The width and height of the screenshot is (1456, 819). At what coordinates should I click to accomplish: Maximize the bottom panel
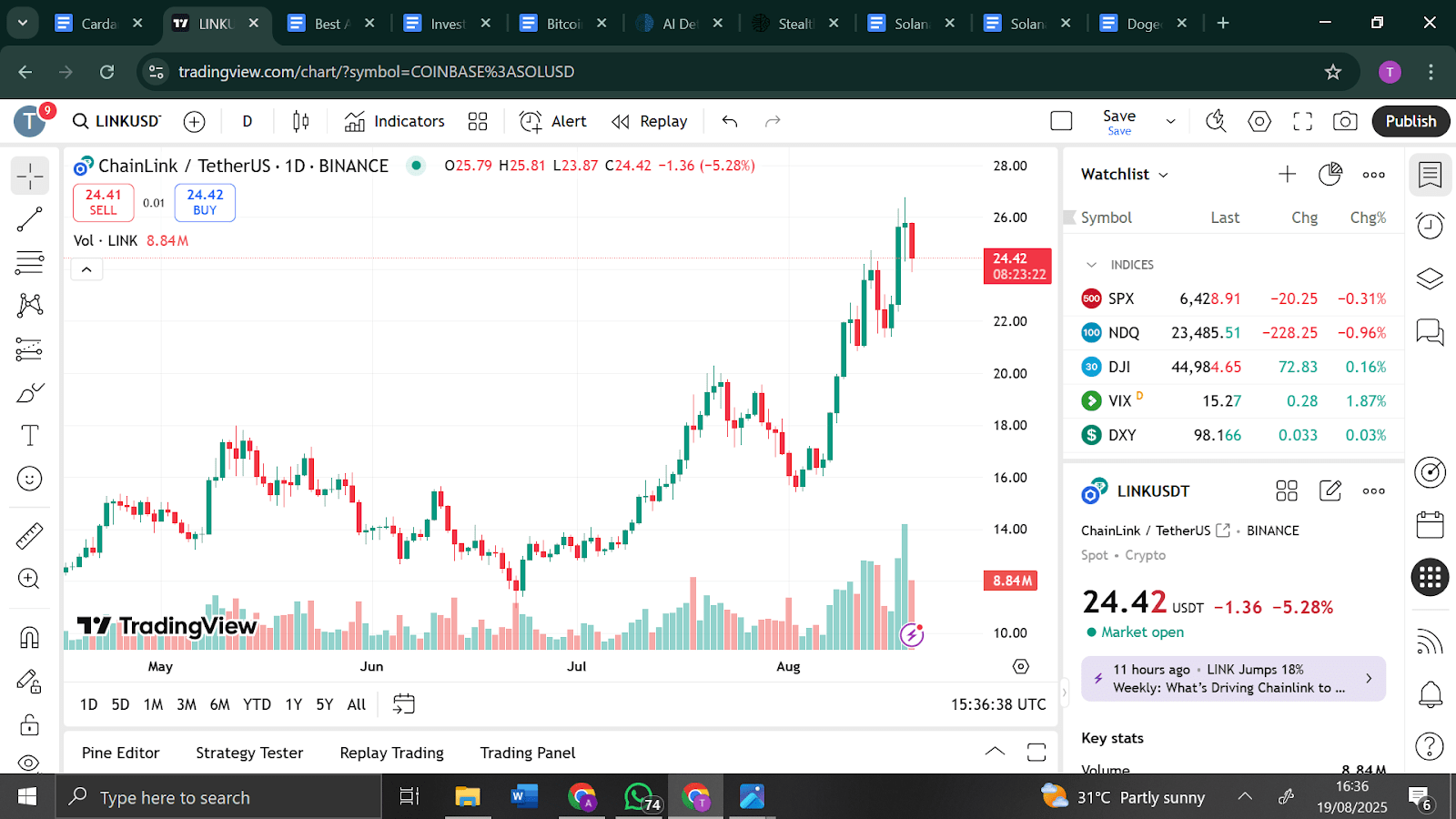1036,752
